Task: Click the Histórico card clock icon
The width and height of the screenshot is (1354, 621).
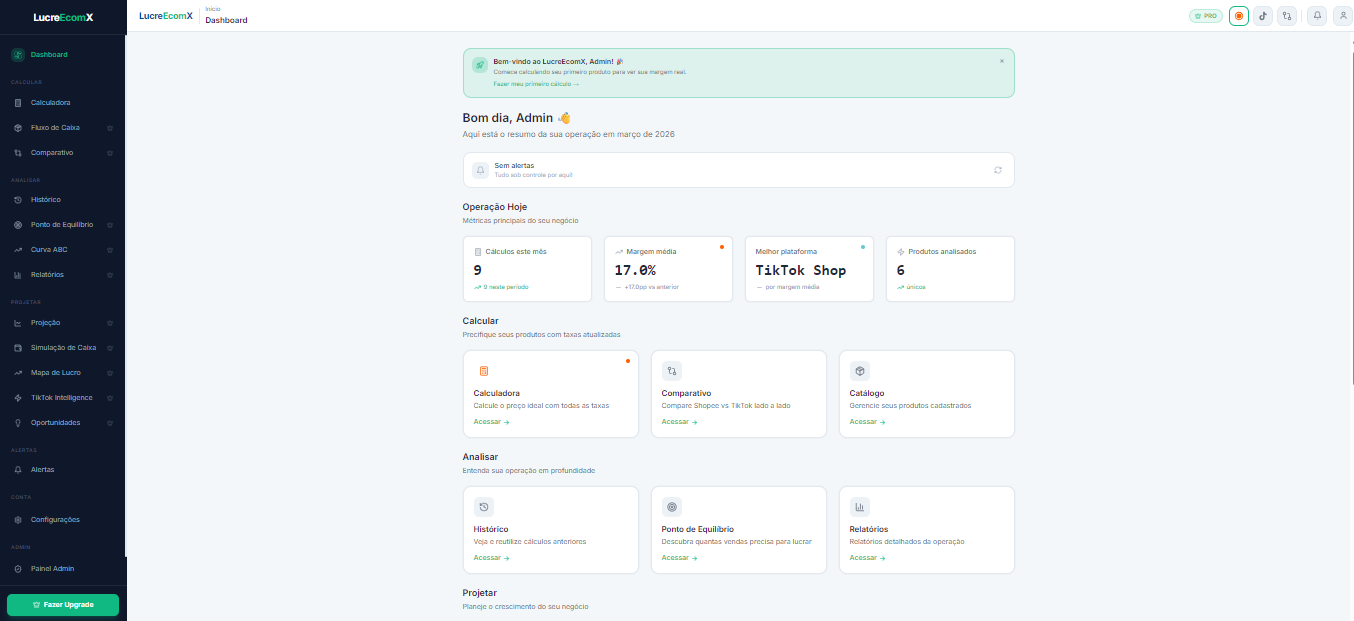Action: tap(483, 507)
